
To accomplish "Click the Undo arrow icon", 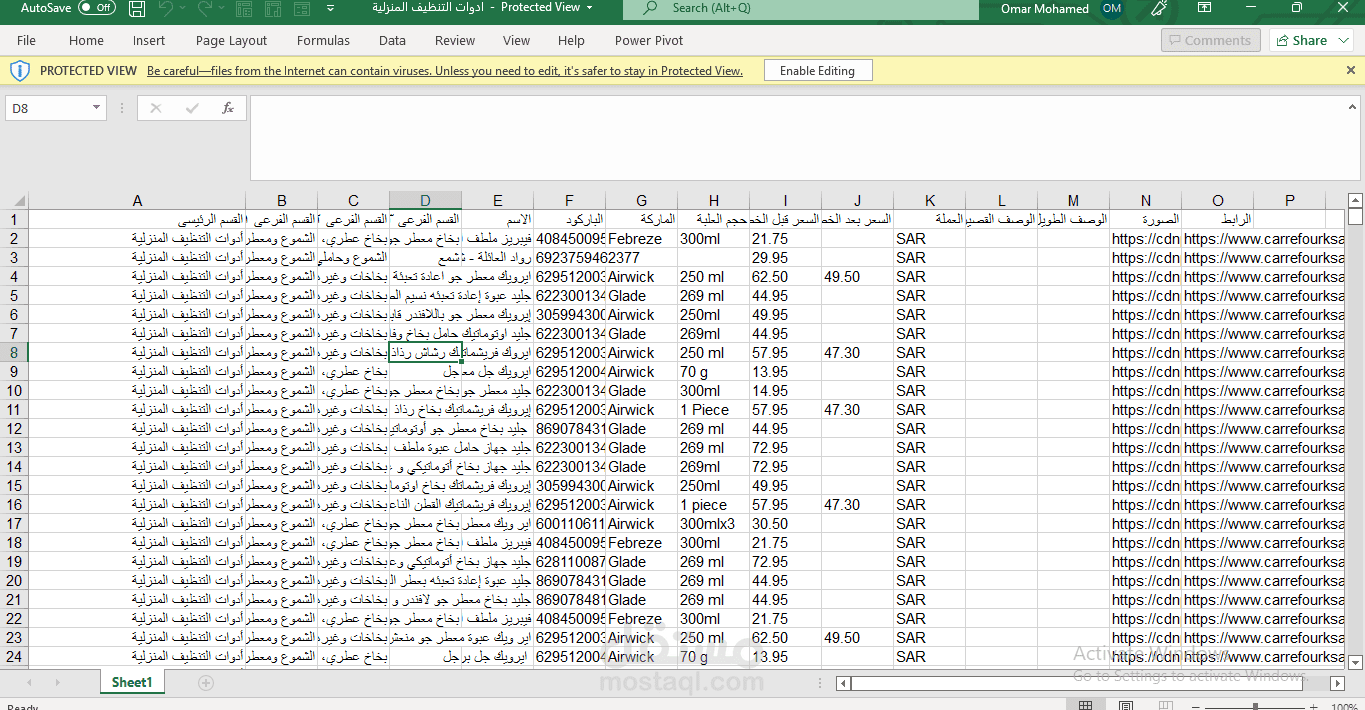I will pos(165,9).
